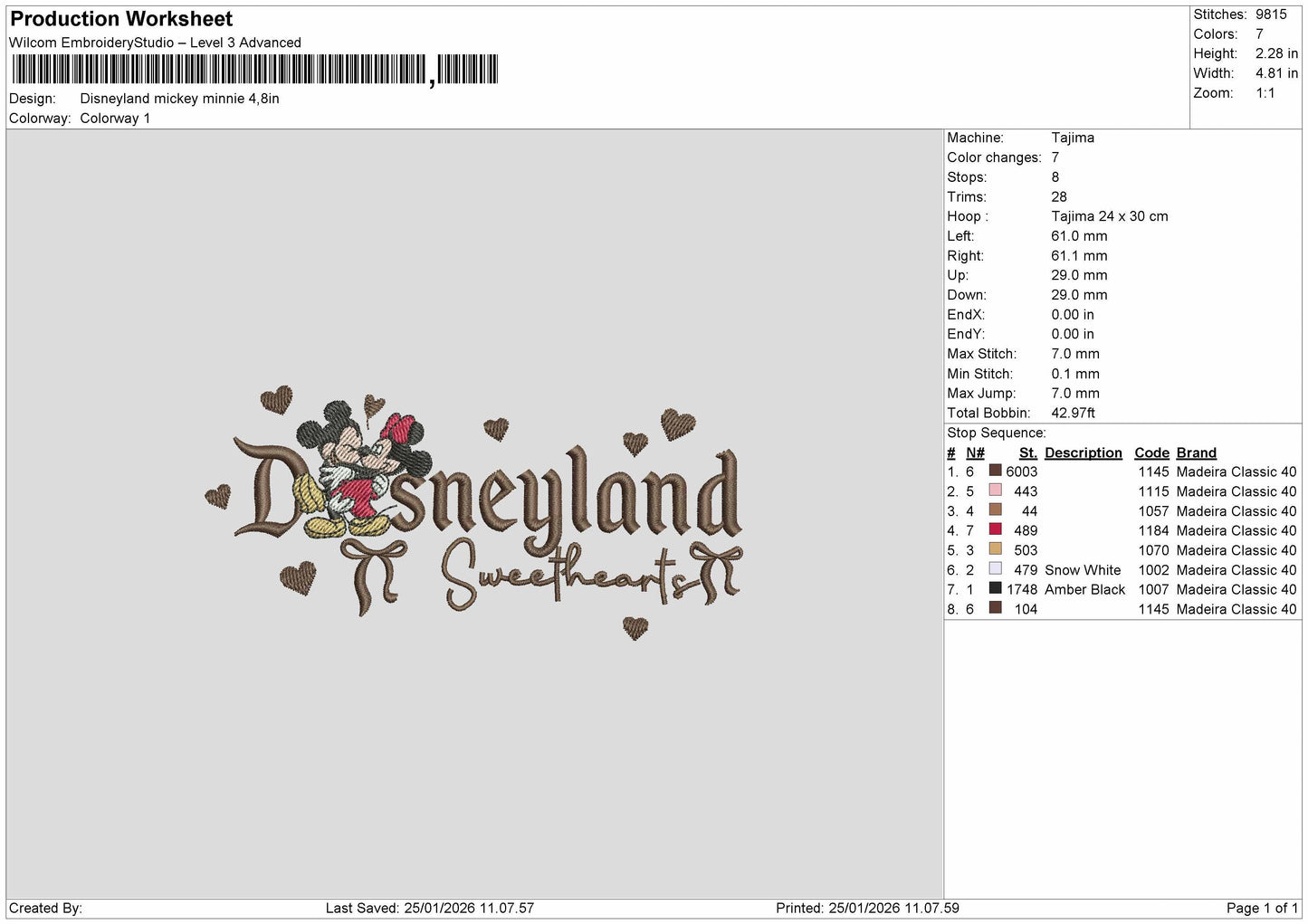Viewport: 1308px width, 924px height.
Task: Click the Production Worksheet title
Action: coord(121,19)
